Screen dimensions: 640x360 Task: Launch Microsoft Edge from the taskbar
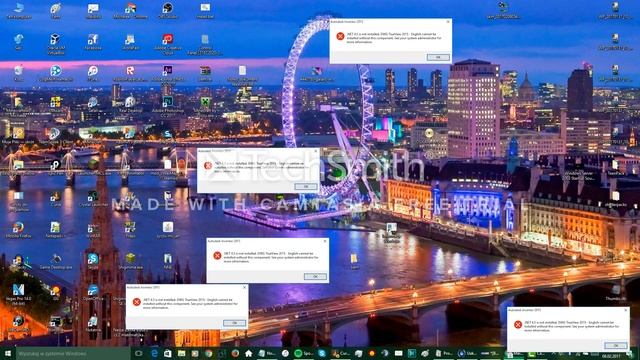(x=154, y=353)
